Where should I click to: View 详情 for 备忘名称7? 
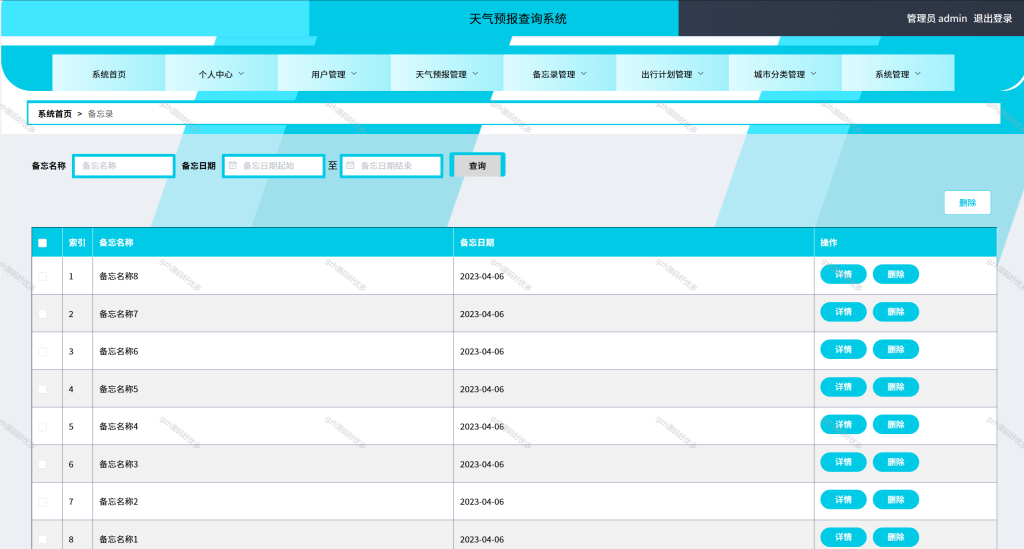point(843,312)
